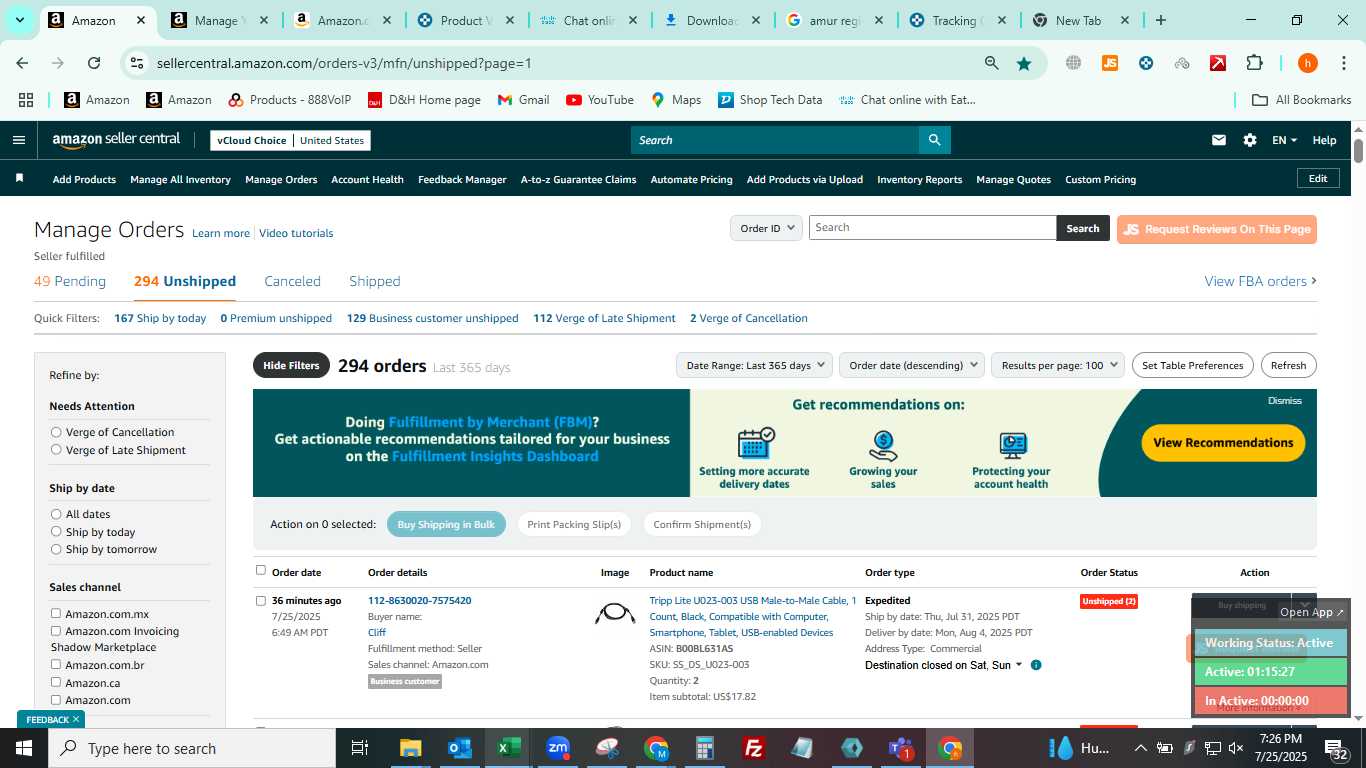This screenshot has width=1366, height=768.
Task: Open the Seller Central hamburger menu
Action: pos(18,140)
